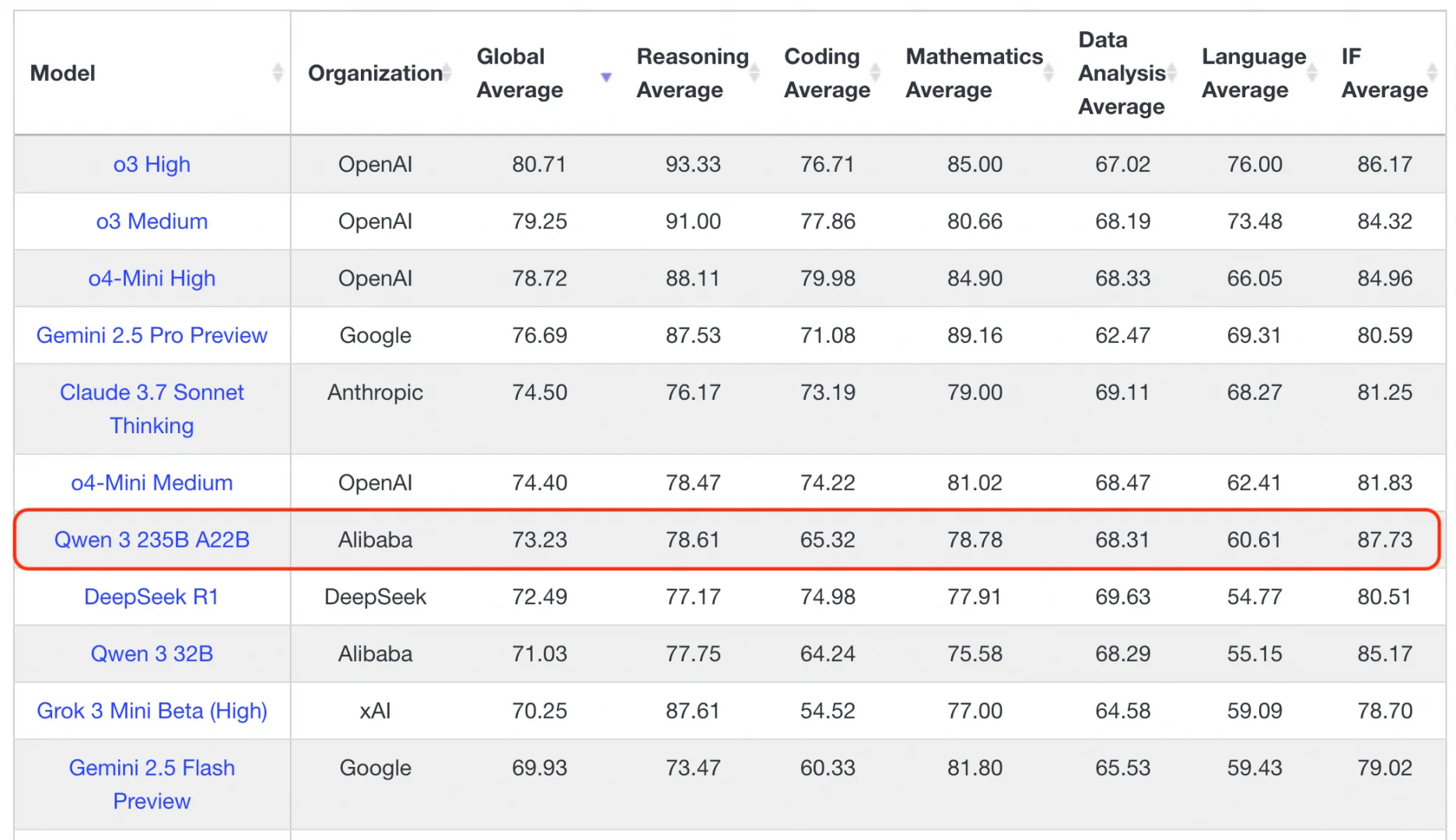The width and height of the screenshot is (1456, 840).
Task: Follow the o4-Mini High link
Action: (152, 278)
